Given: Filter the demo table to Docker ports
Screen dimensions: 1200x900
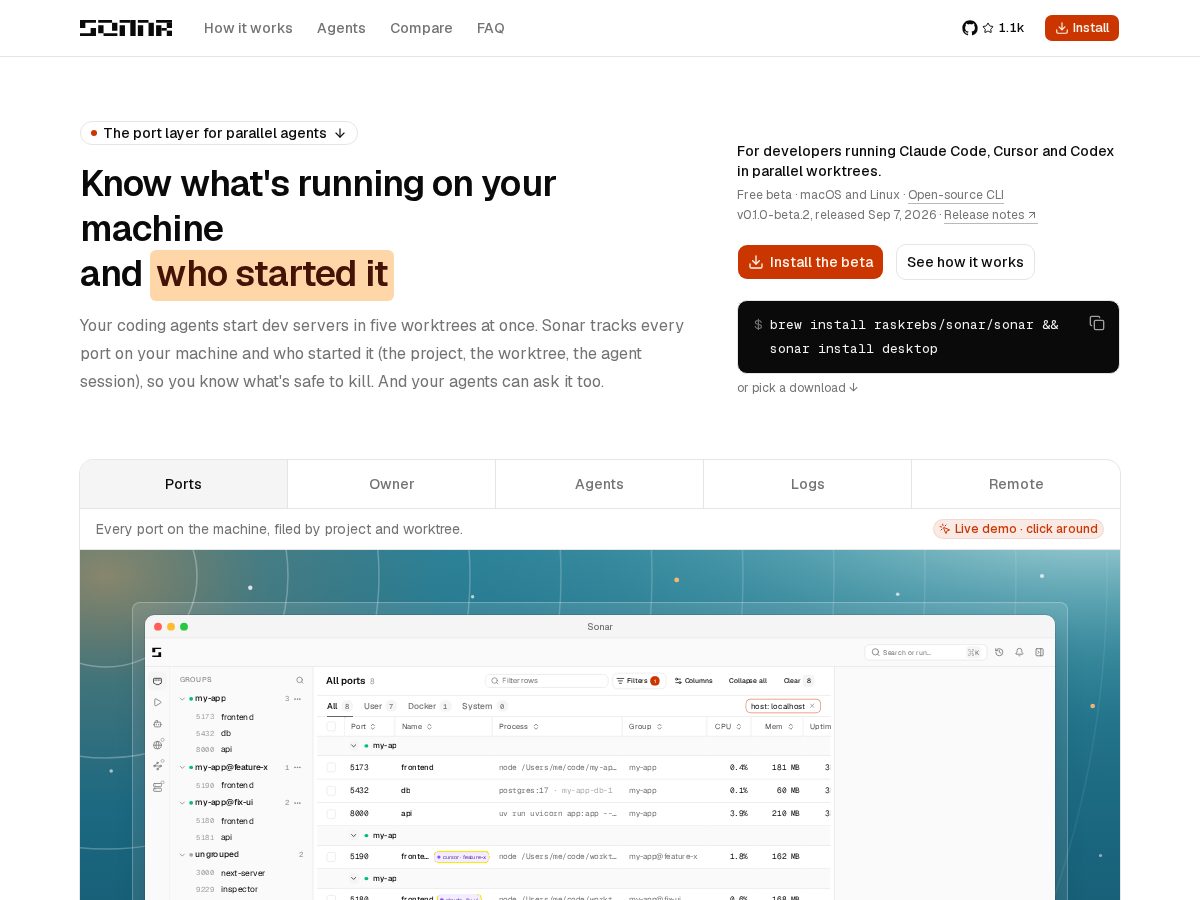Looking at the screenshot, I should 429,706.
